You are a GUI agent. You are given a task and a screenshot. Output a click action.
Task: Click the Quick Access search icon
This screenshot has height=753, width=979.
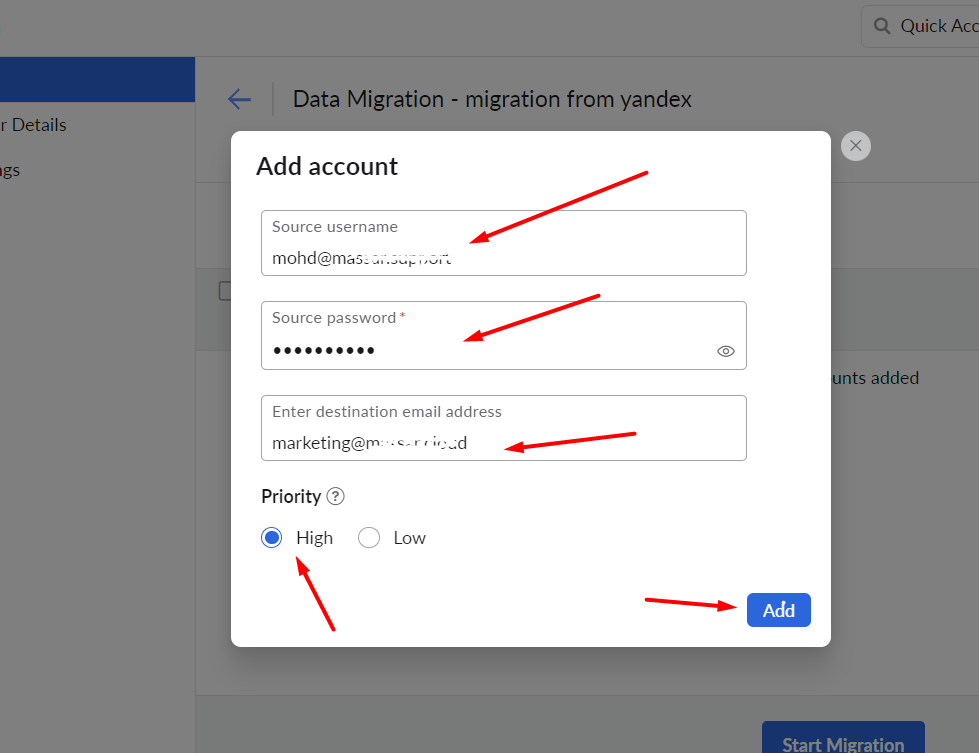tap(882, 26)
